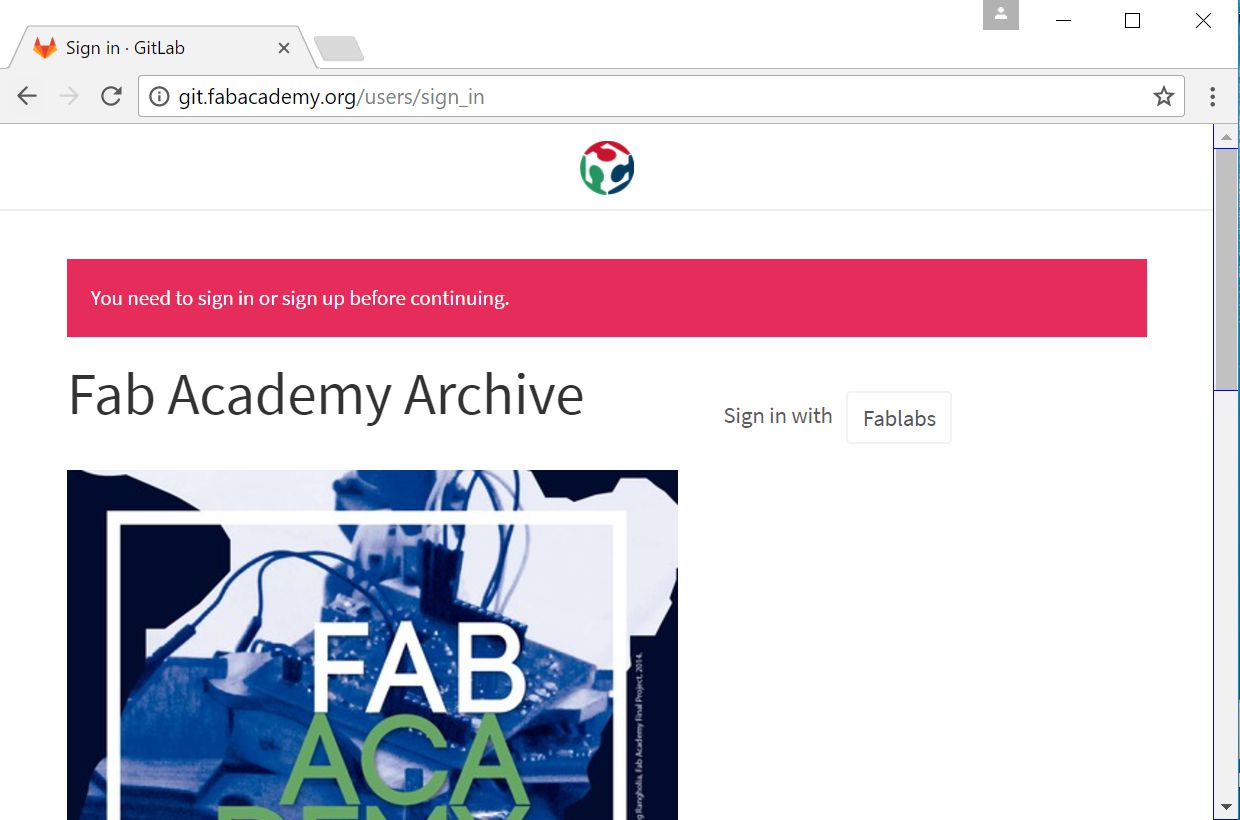
Task: Open the site information icon in address bar
Action: click(x=159, y=97)
